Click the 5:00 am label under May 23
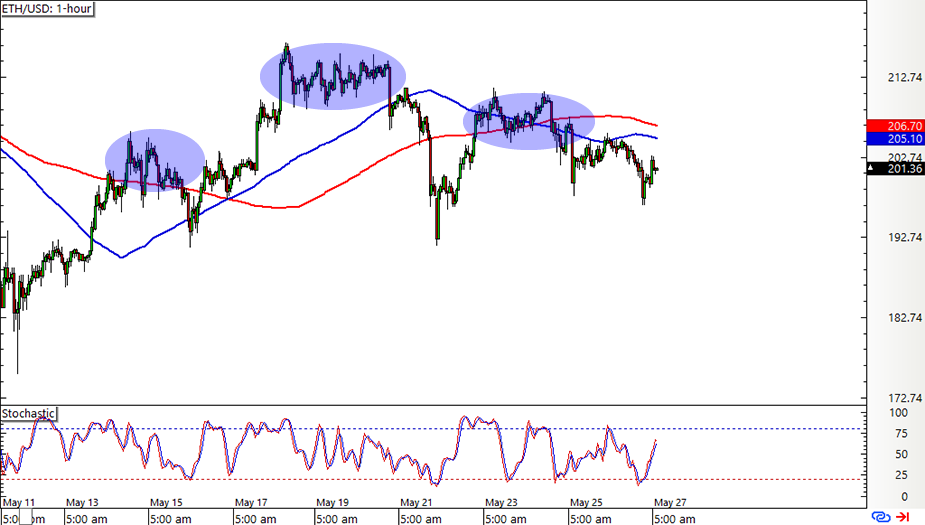The image size is (925, 525). (x=506, y=519)
